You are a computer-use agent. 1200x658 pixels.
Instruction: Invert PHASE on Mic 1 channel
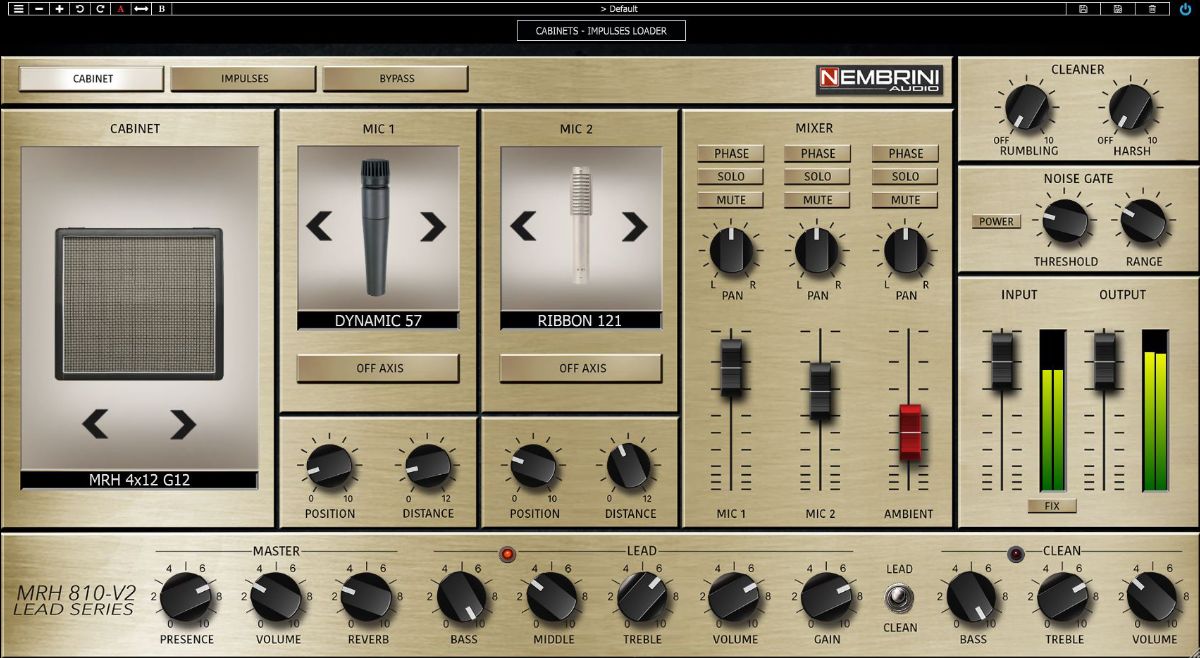(731, 153)
